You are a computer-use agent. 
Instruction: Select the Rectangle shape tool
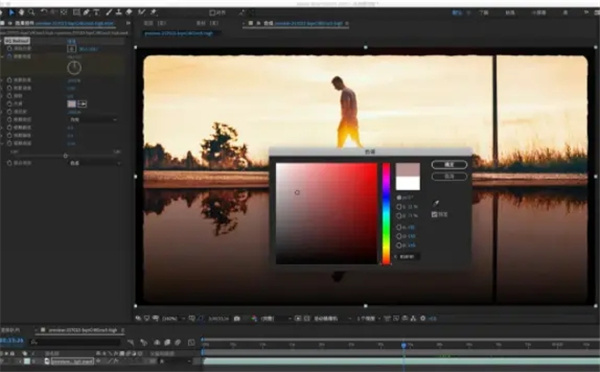pos(77,12)
